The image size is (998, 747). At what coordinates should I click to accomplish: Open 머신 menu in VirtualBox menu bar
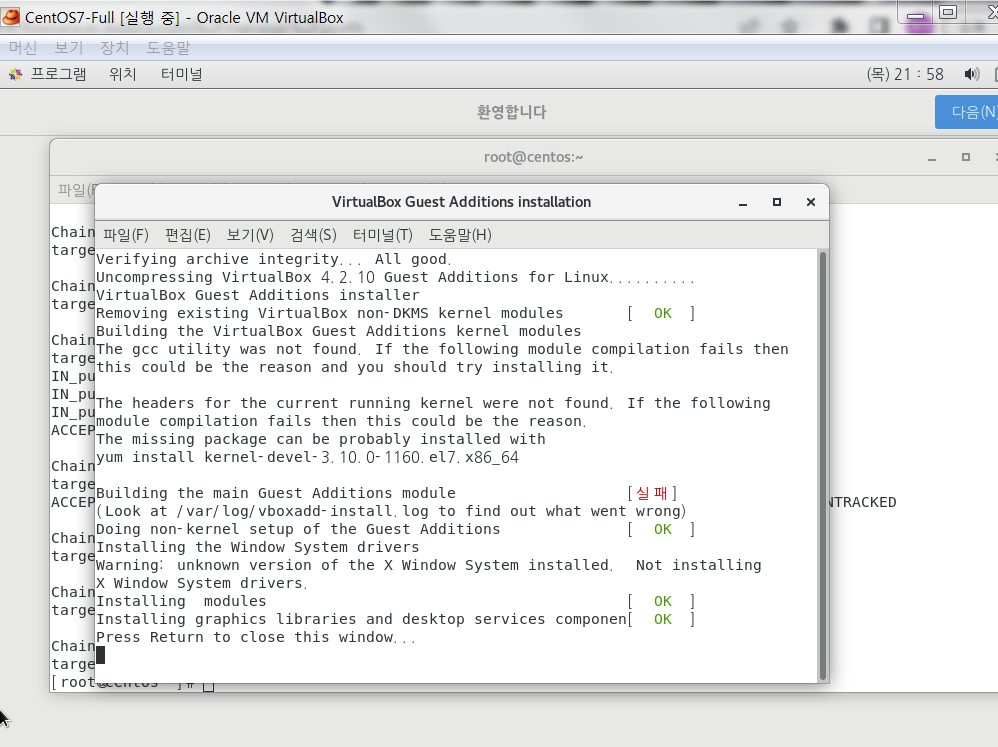pyautogui.click(x=23, y=48)
